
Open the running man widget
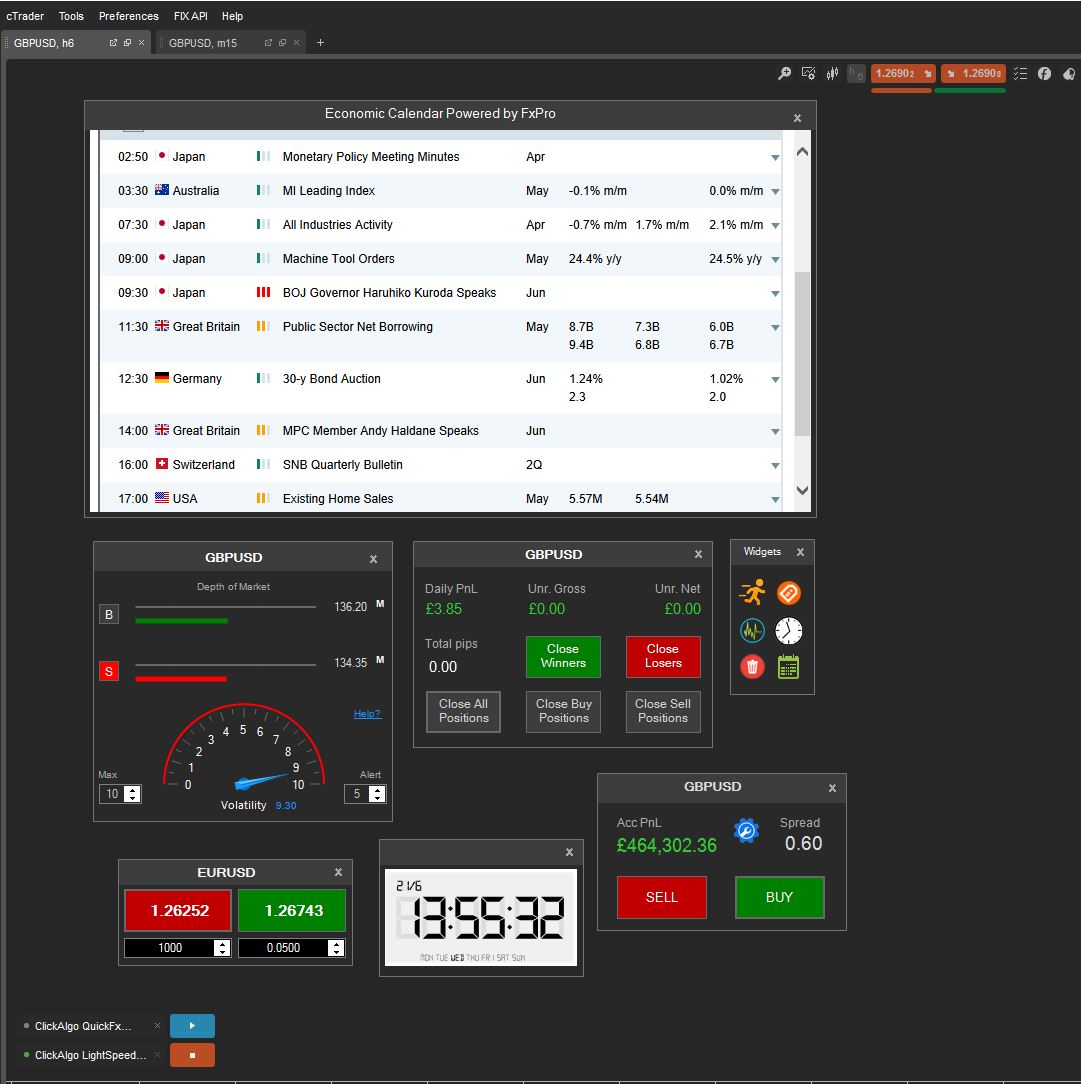tap(752, 593)
